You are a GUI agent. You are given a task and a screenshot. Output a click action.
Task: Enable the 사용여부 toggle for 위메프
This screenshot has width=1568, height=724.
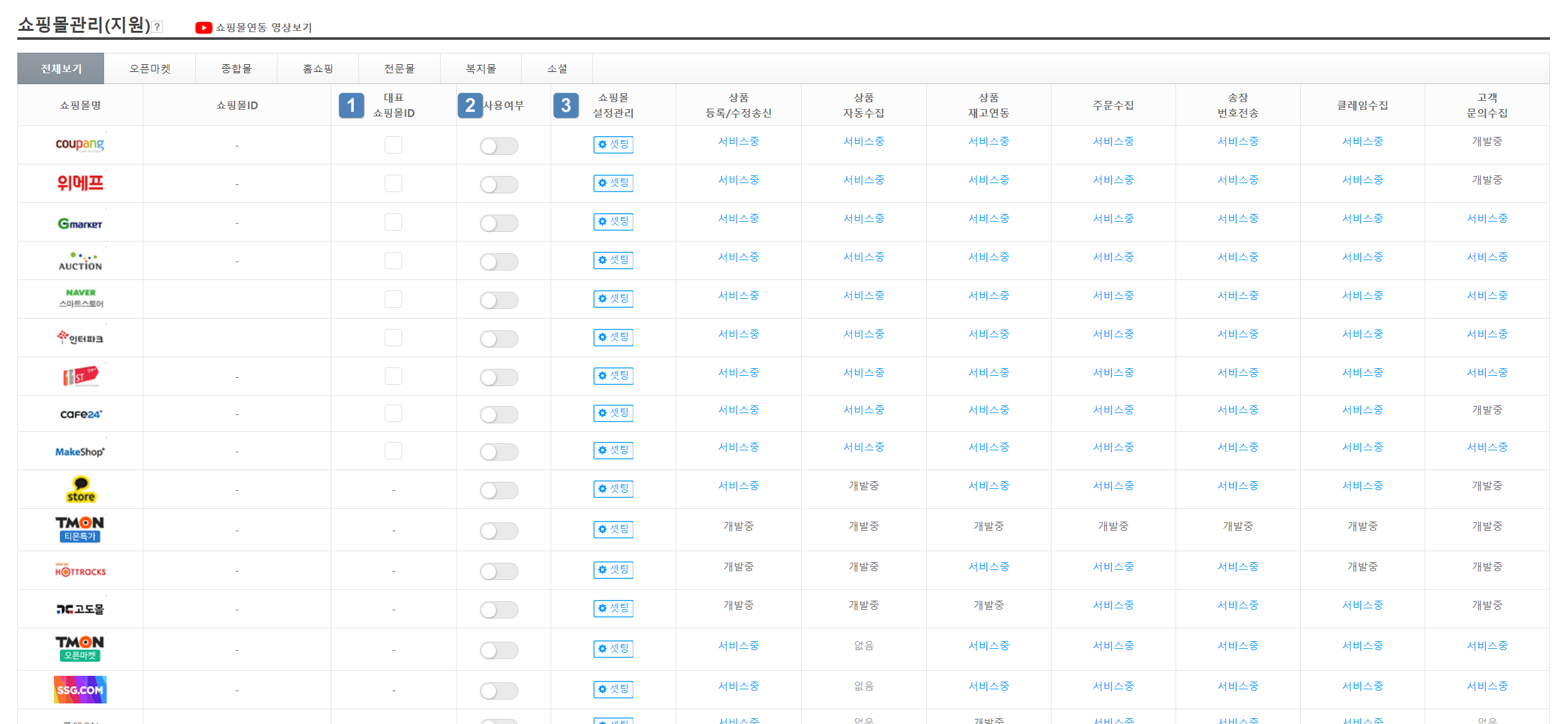pos(498,185)
